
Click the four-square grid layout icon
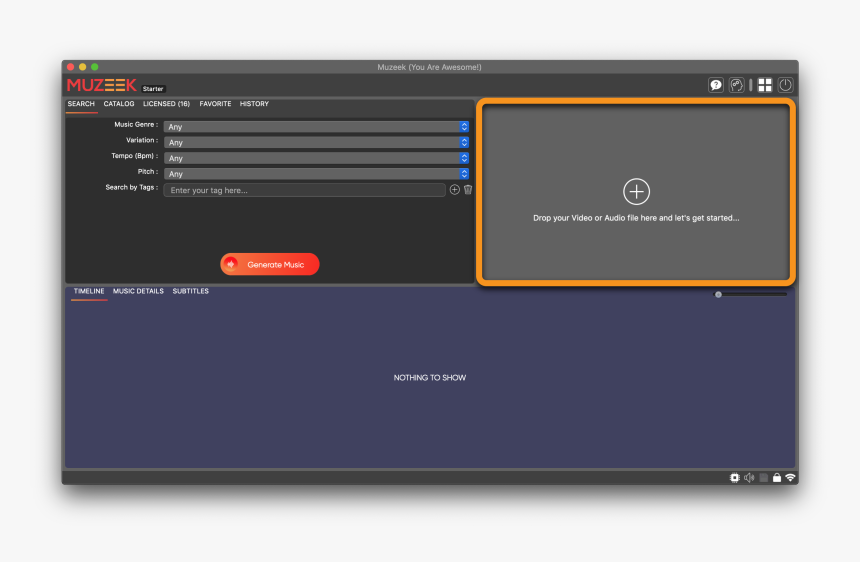click(765, 86)
